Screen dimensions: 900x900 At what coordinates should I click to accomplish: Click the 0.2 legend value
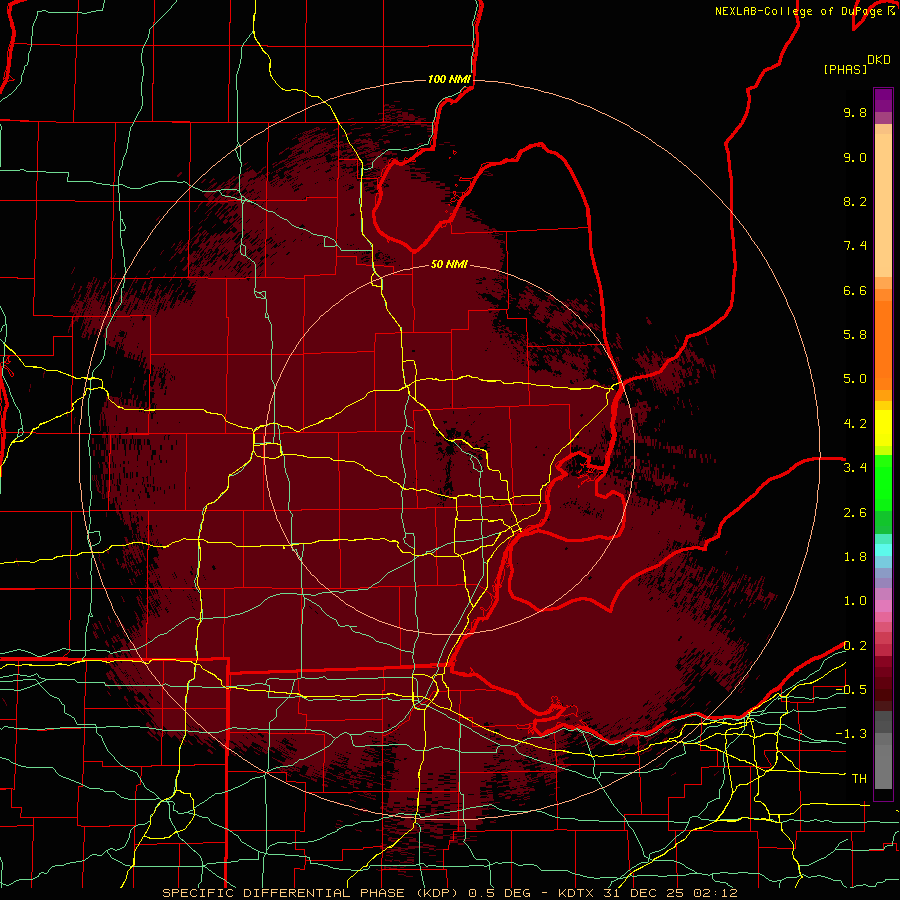855,646
